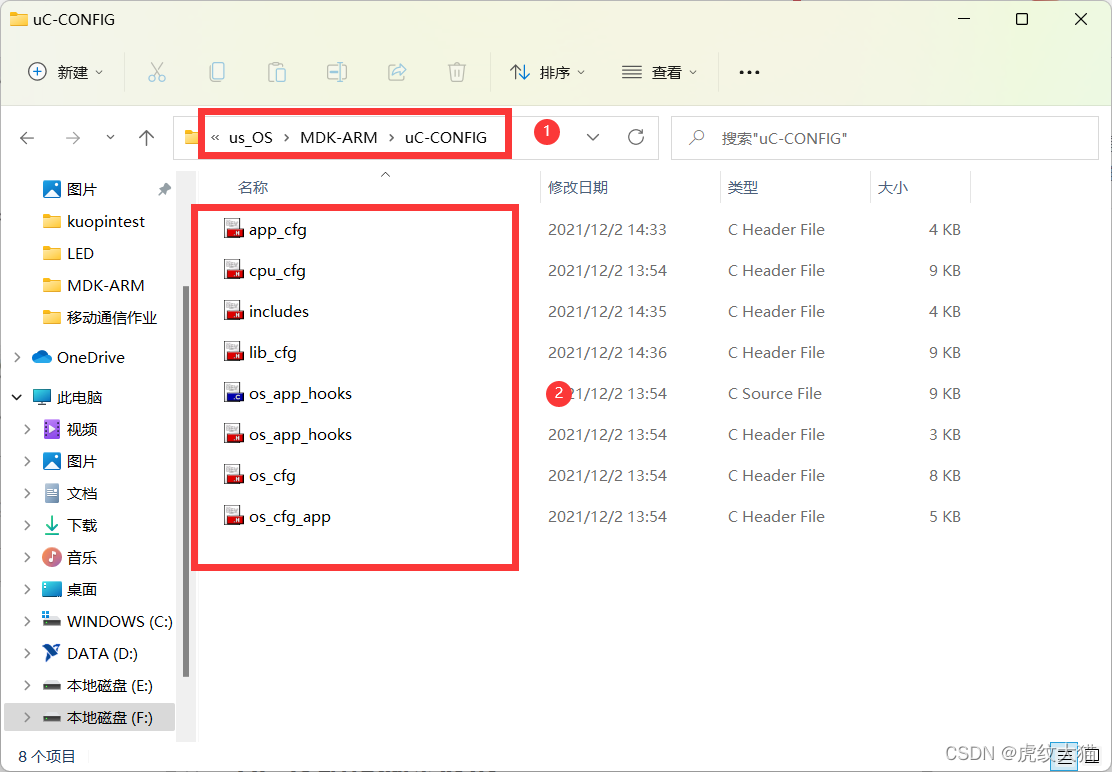Click the app_cfg header file icon

[234, 229]
